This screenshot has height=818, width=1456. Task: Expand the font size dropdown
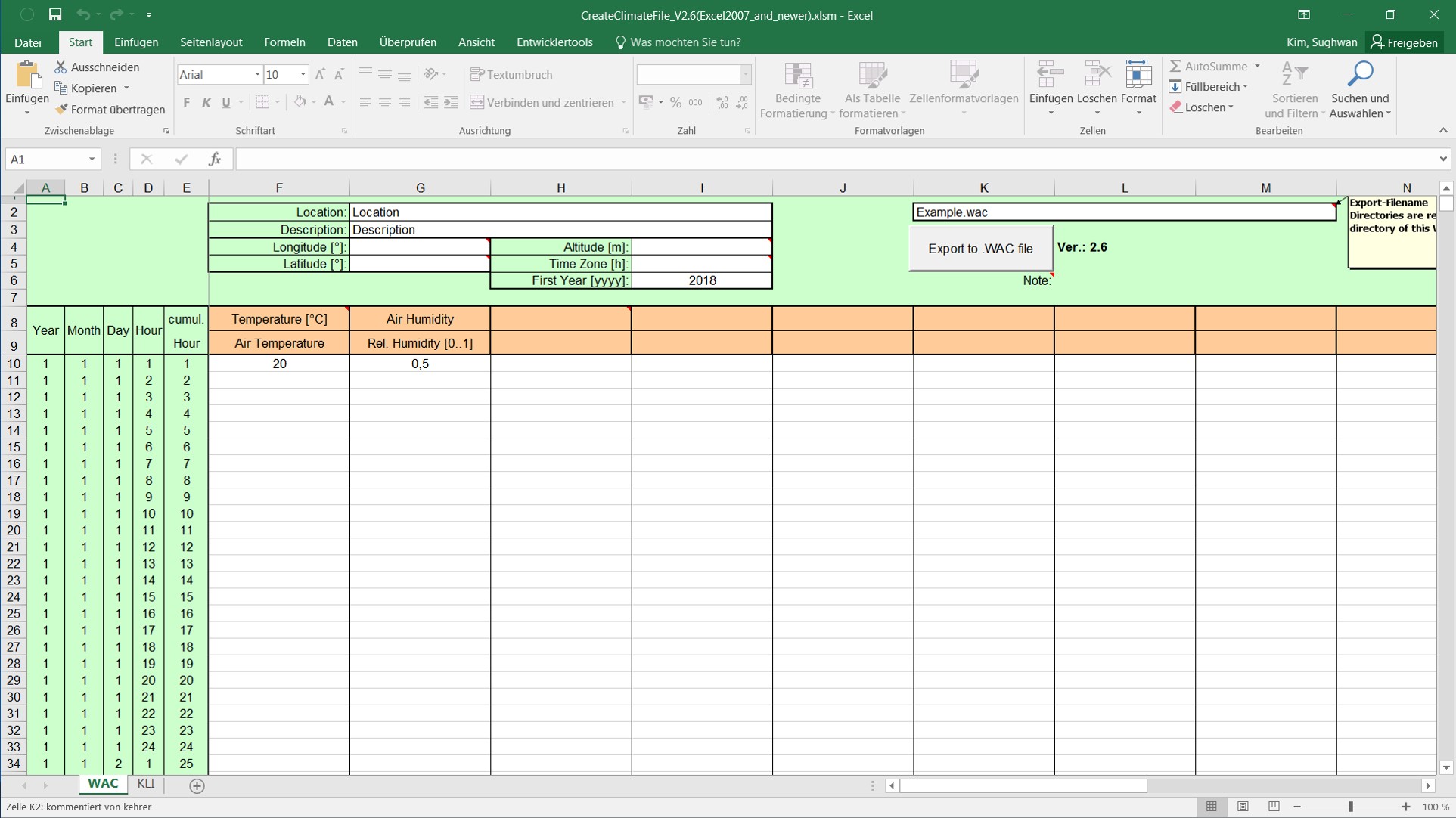303,74
